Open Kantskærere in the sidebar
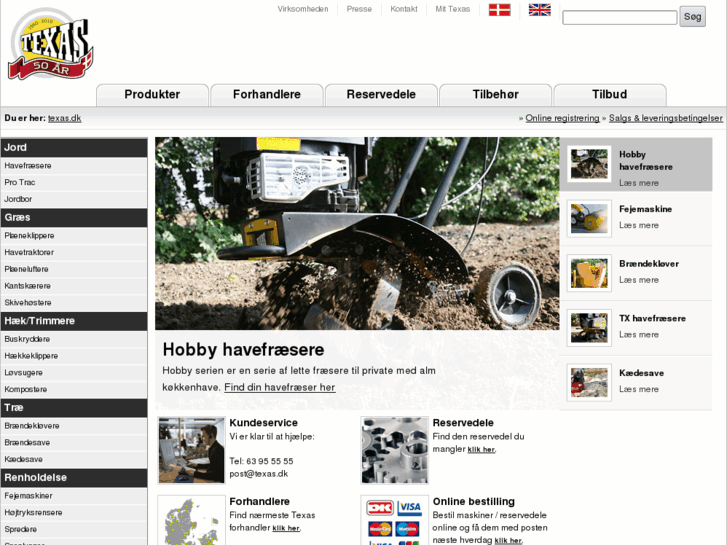The width and height of the screenshot is (727, 545). (x=74, y=286)
